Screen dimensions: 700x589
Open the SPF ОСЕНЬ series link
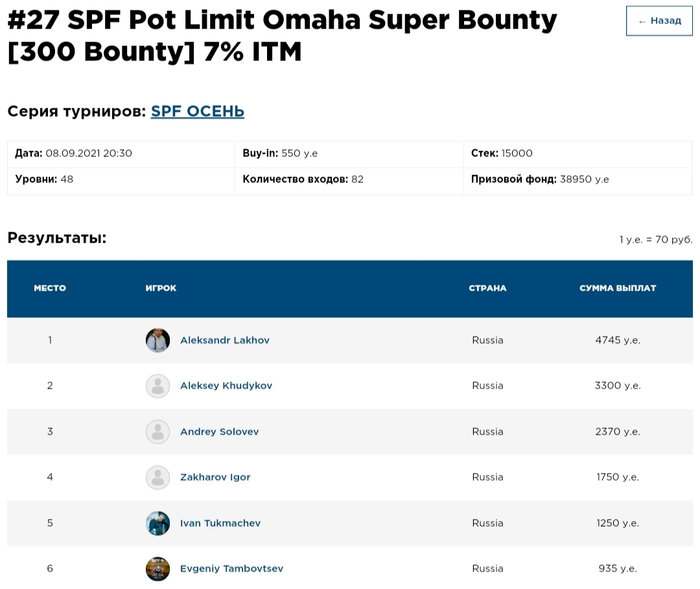[x=197, y=111]
